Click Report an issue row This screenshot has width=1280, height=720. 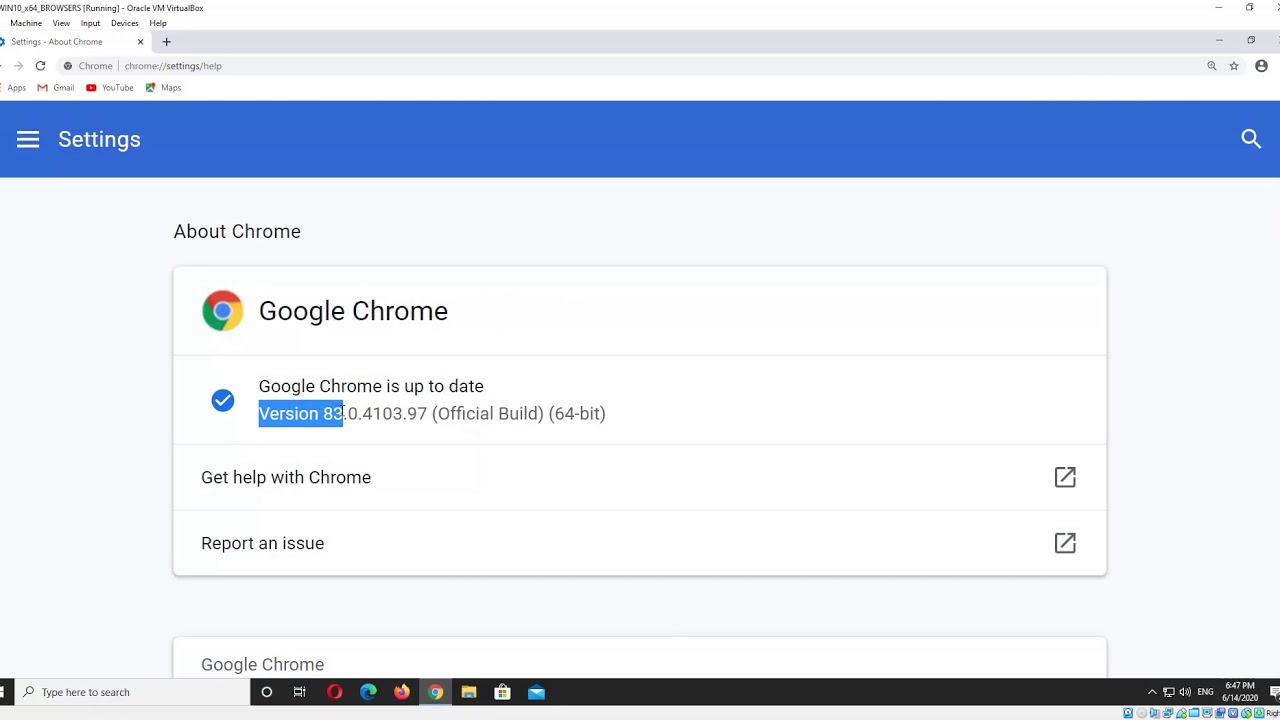[x=640, y=543]
